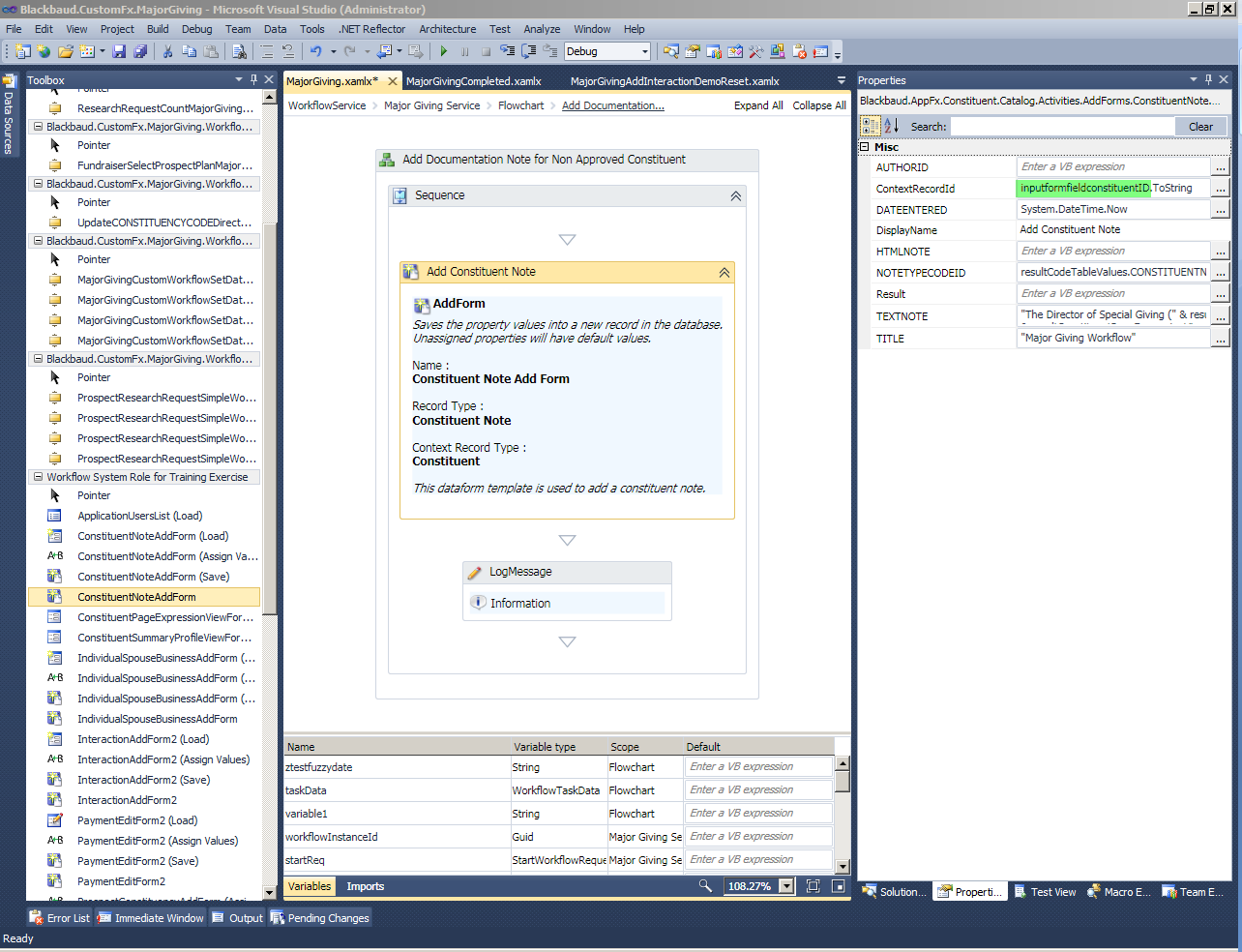This screenshot has height=952, width=1242.
Task: Click the zoom magnifier icon in the designer
Action: tap(705, 886)
